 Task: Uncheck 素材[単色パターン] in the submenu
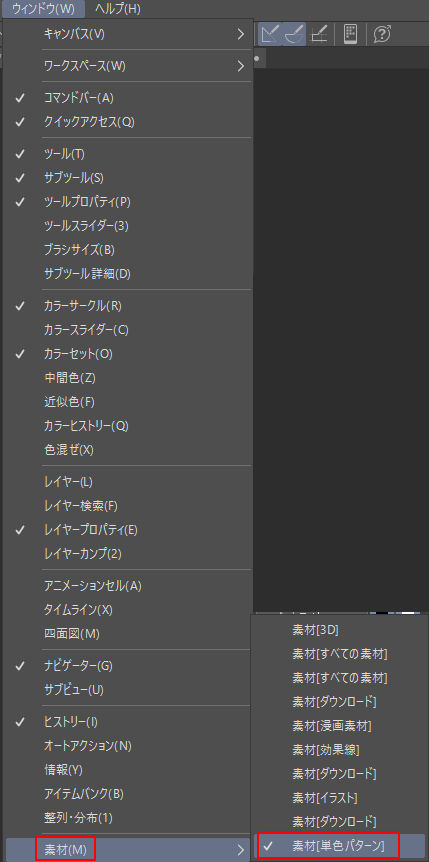pos(339,845)
